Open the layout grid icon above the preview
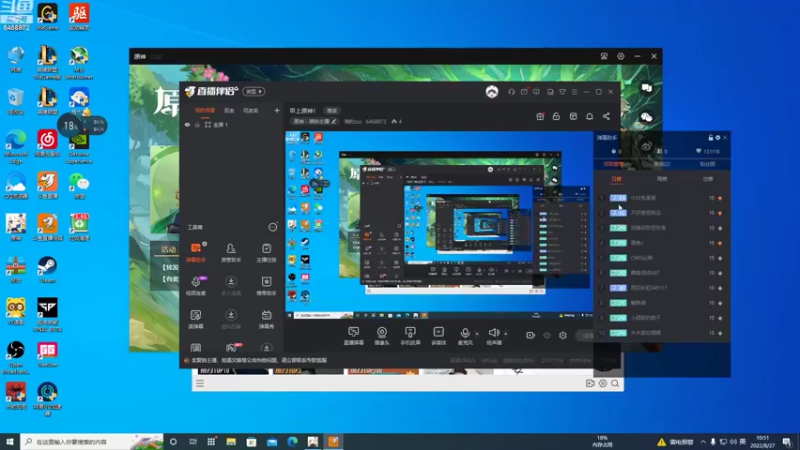800x450 pixels. click(x=573, y=116)
